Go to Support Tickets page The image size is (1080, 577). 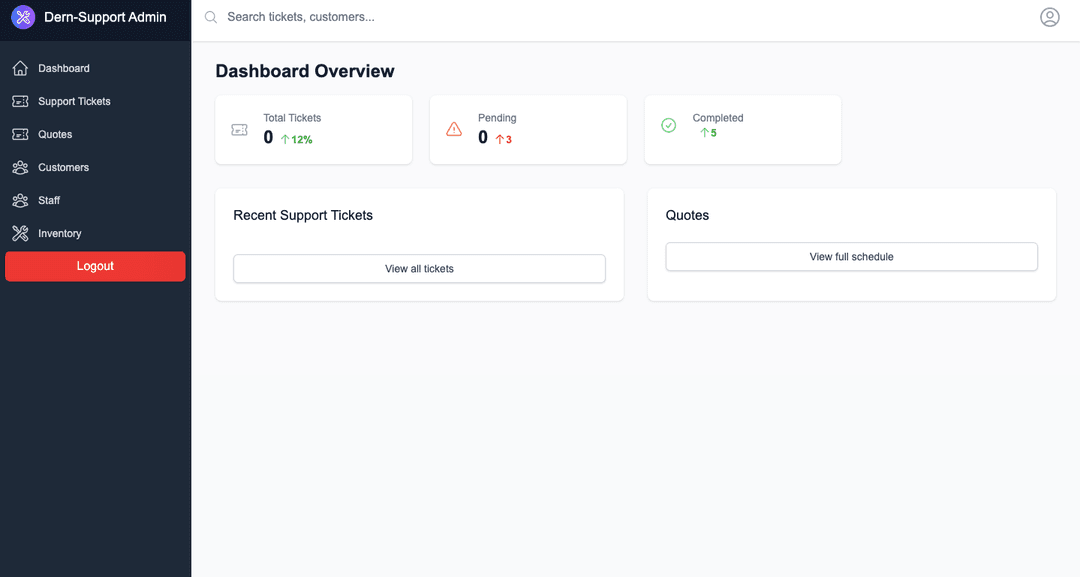(x=95, y=101)
